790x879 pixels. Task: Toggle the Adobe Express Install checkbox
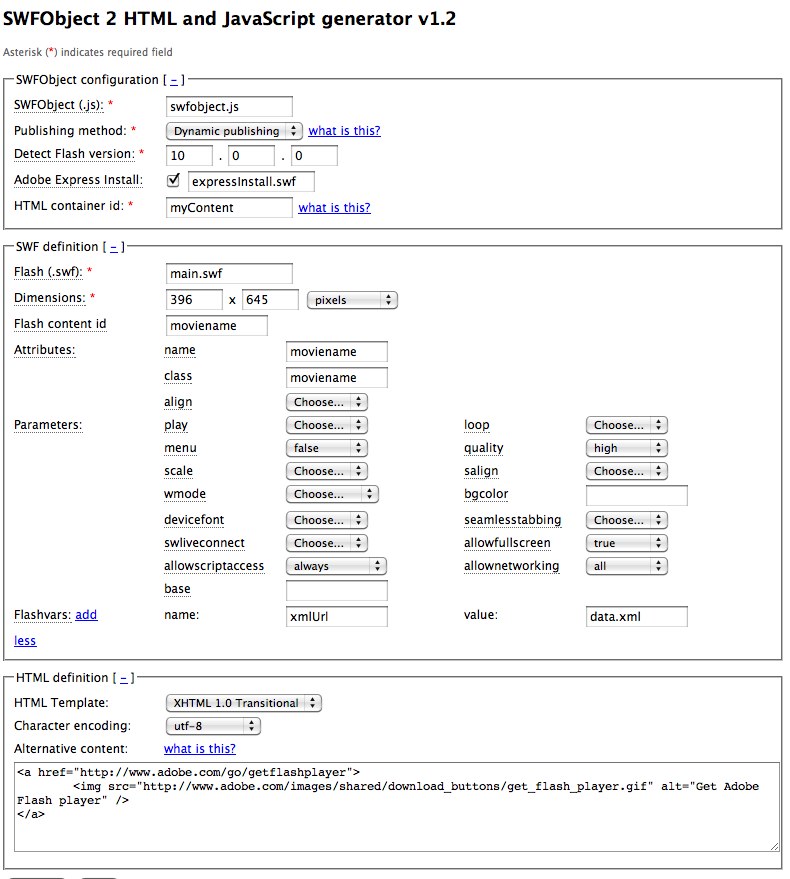pos(173,180)
